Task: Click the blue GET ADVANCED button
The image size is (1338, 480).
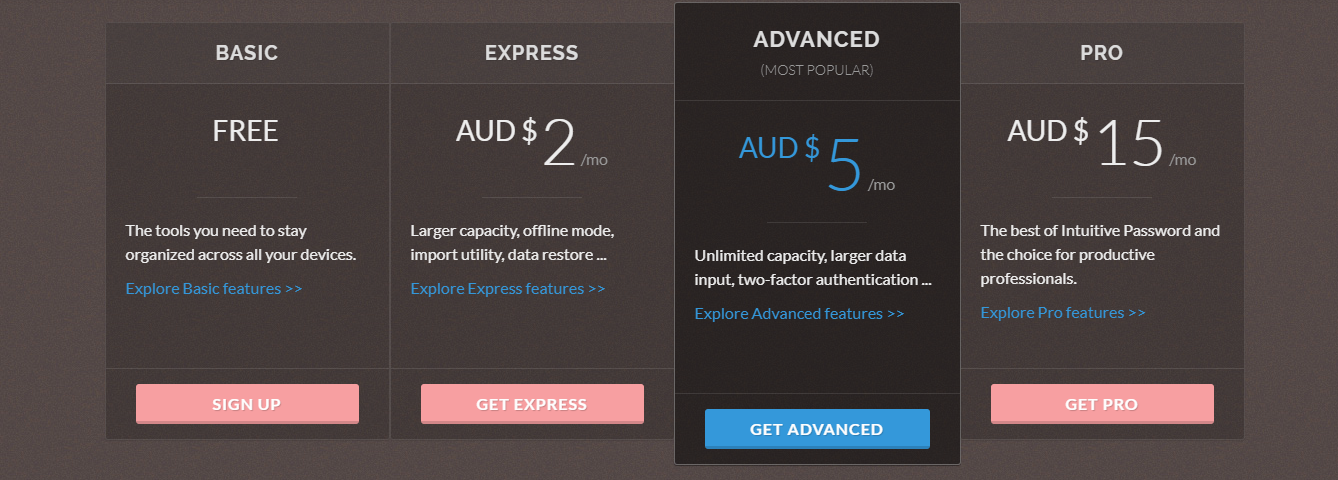Action: tap(817, 429)
